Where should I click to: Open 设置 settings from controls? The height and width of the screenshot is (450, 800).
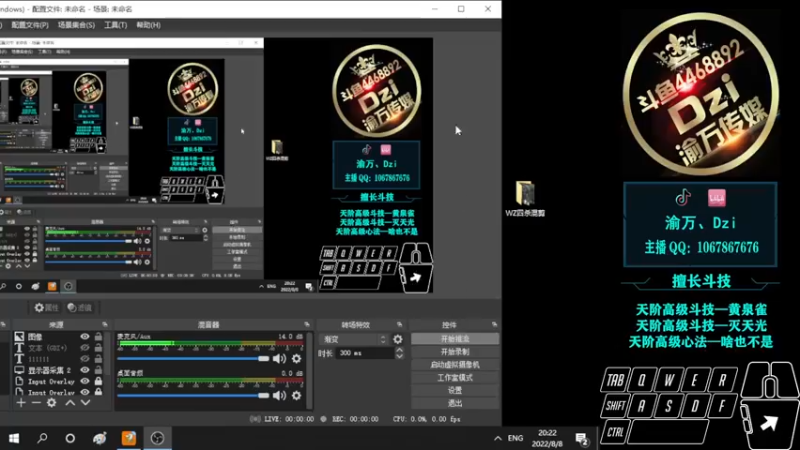455,390
